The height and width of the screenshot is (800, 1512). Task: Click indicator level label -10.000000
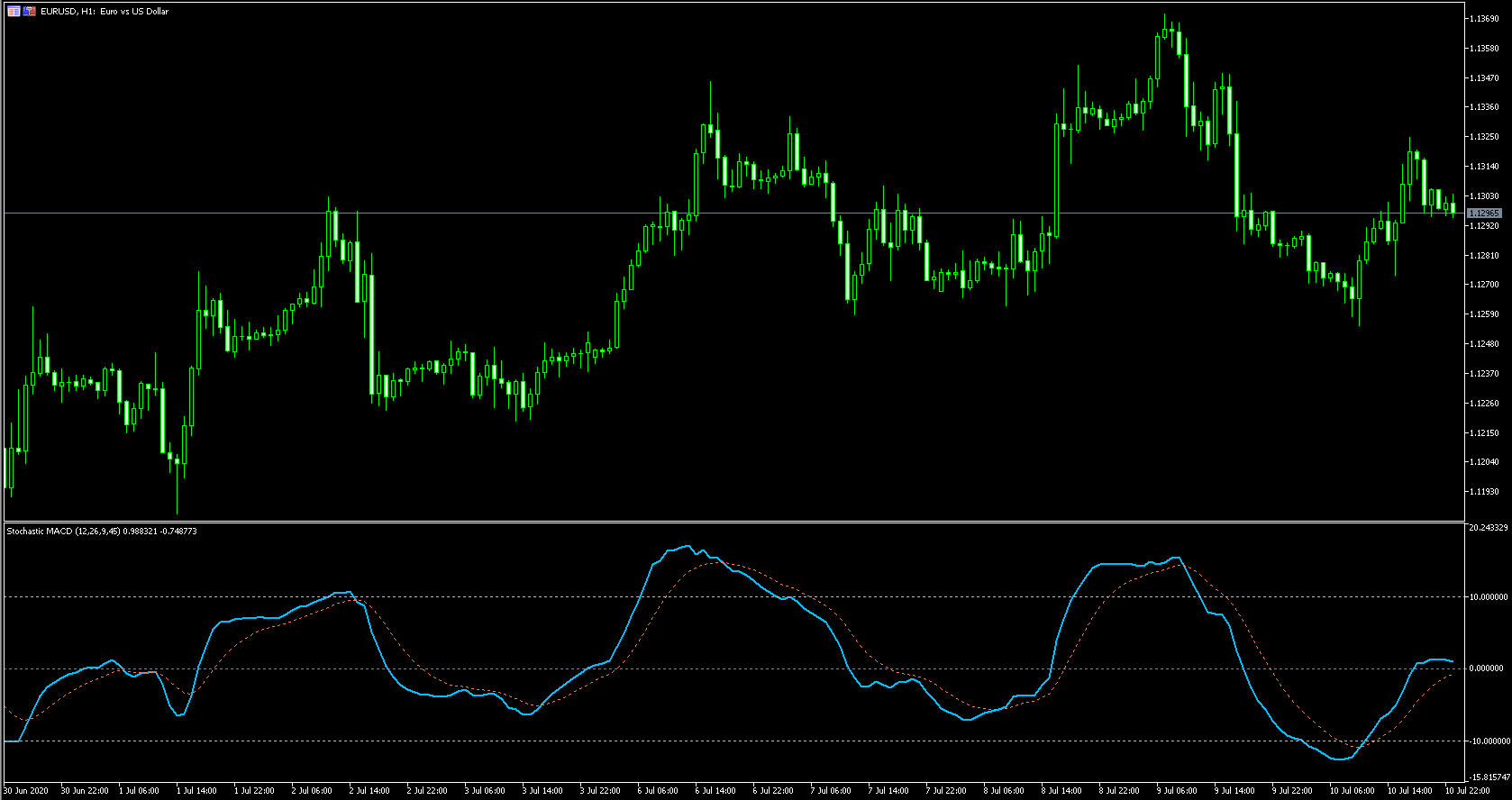(1489, 741)
